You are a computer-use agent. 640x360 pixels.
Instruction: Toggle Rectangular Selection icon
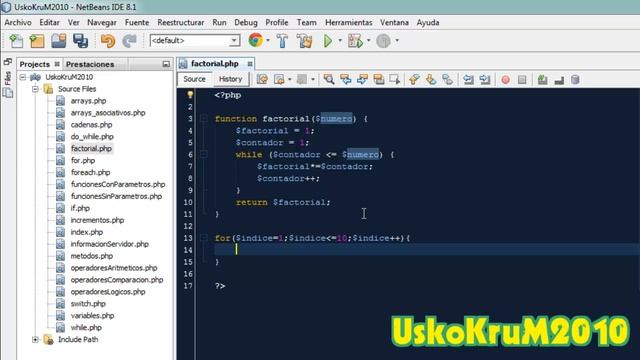(x=395, y=79)
